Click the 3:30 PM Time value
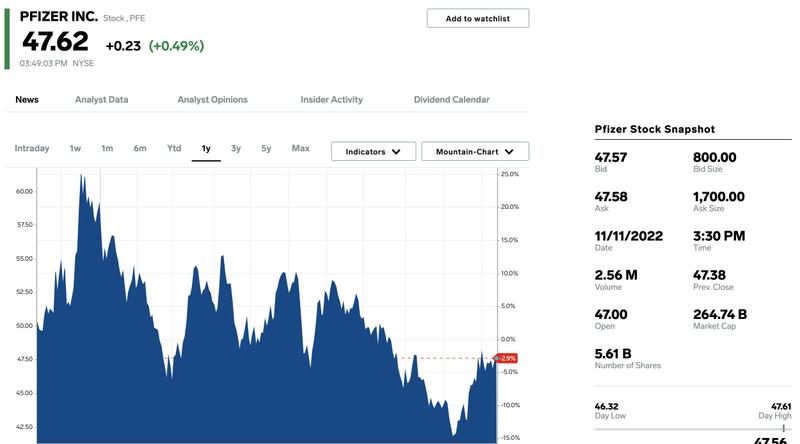Image resolution: width=800 pixels, height=444 pixels. 719,236
